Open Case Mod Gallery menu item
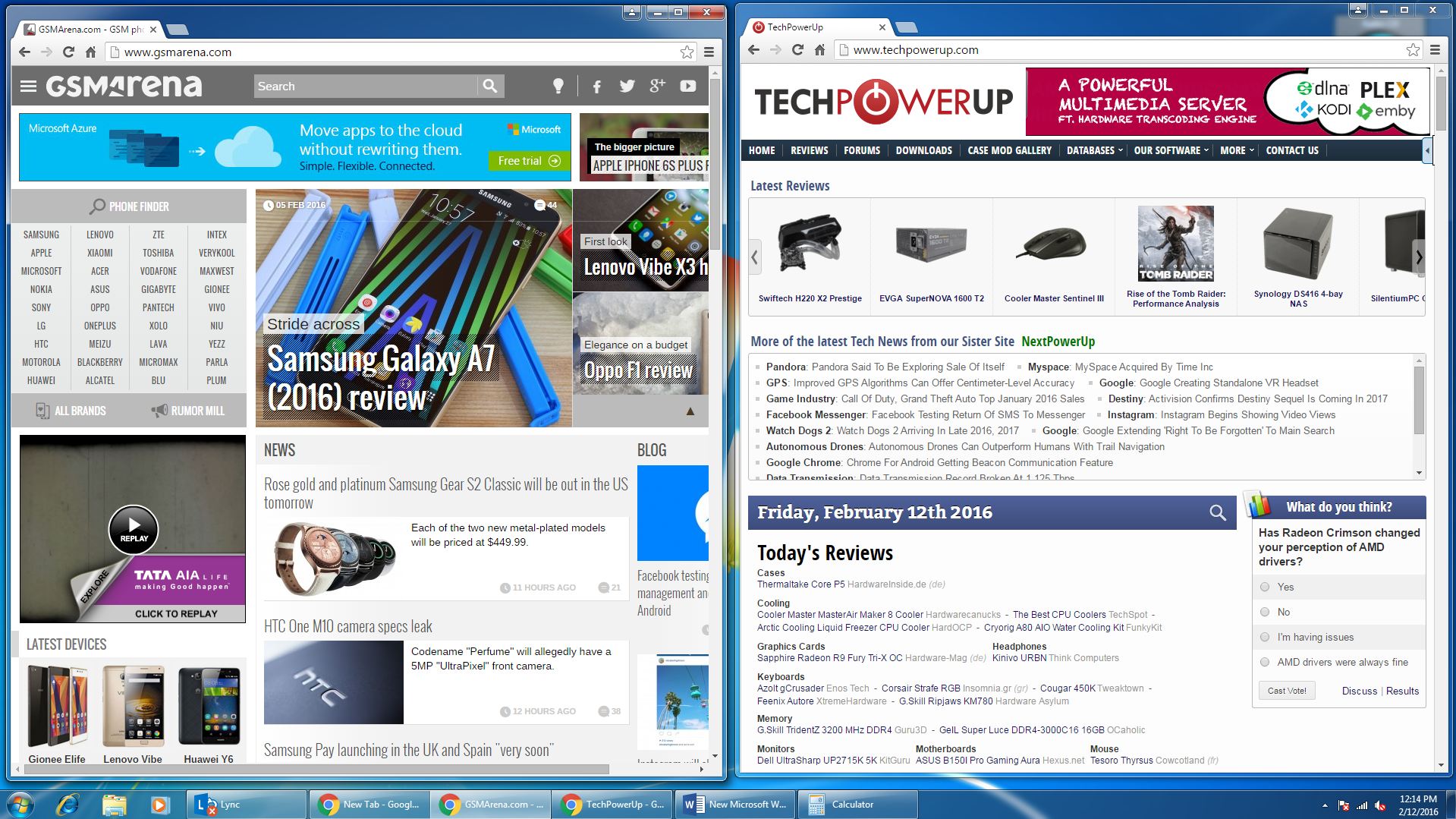Image resolution: width=1456 pixels, height=819 pixels. point(1009,150)
